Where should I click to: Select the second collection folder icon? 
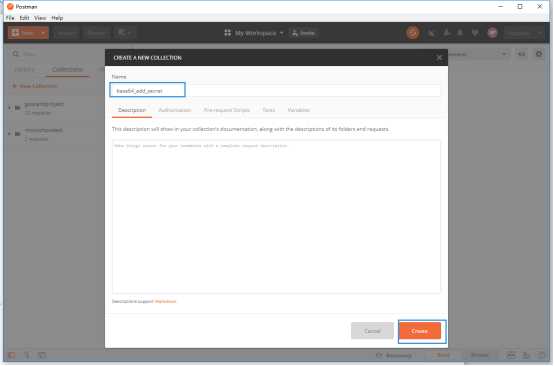[x=17, y=134]
